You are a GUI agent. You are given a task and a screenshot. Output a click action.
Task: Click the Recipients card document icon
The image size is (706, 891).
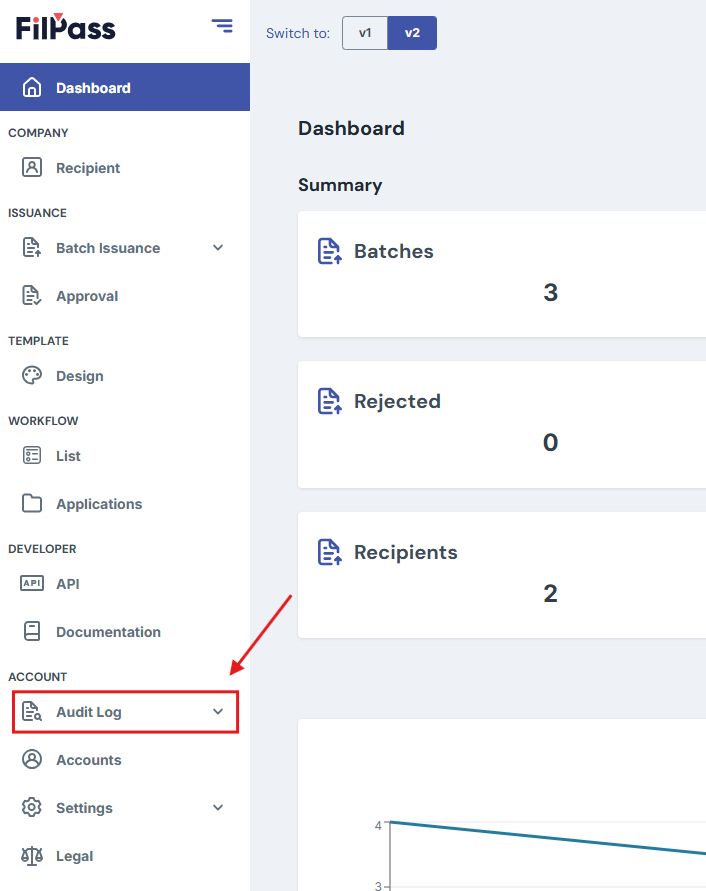pyautogui.click(x=330, y=552)
